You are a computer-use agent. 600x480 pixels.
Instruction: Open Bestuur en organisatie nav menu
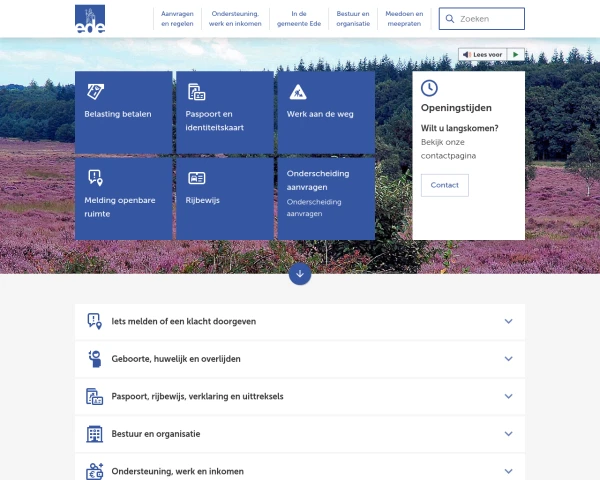click(x=353, y=19)
